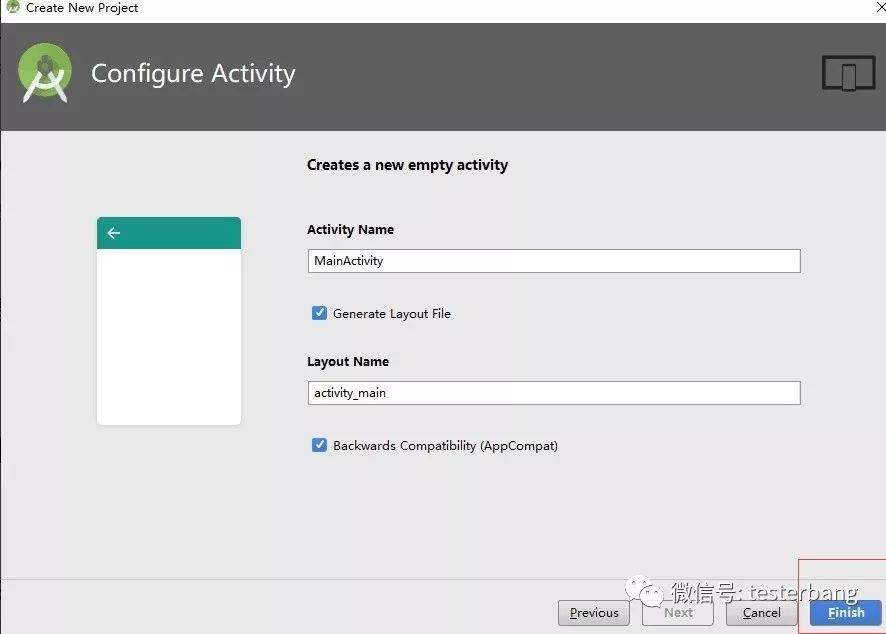Image resolution: width=886 pixels, height=634 pixels.
Task: Click the Android Studio logo in header
Action: (x=45, y=73)
